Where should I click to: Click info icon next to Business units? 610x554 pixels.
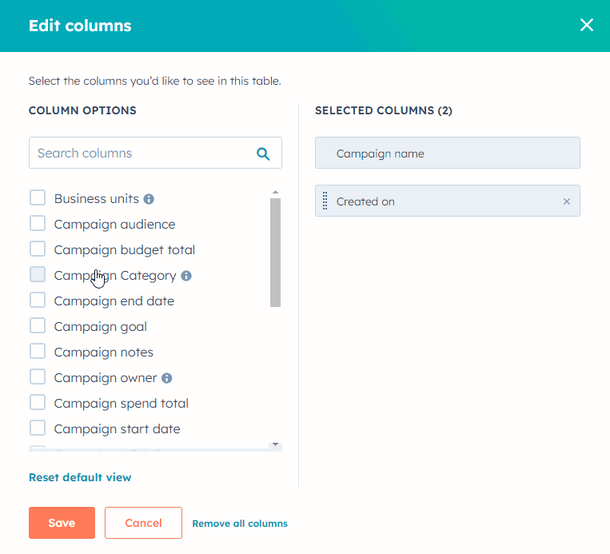[x=149, y=199]
